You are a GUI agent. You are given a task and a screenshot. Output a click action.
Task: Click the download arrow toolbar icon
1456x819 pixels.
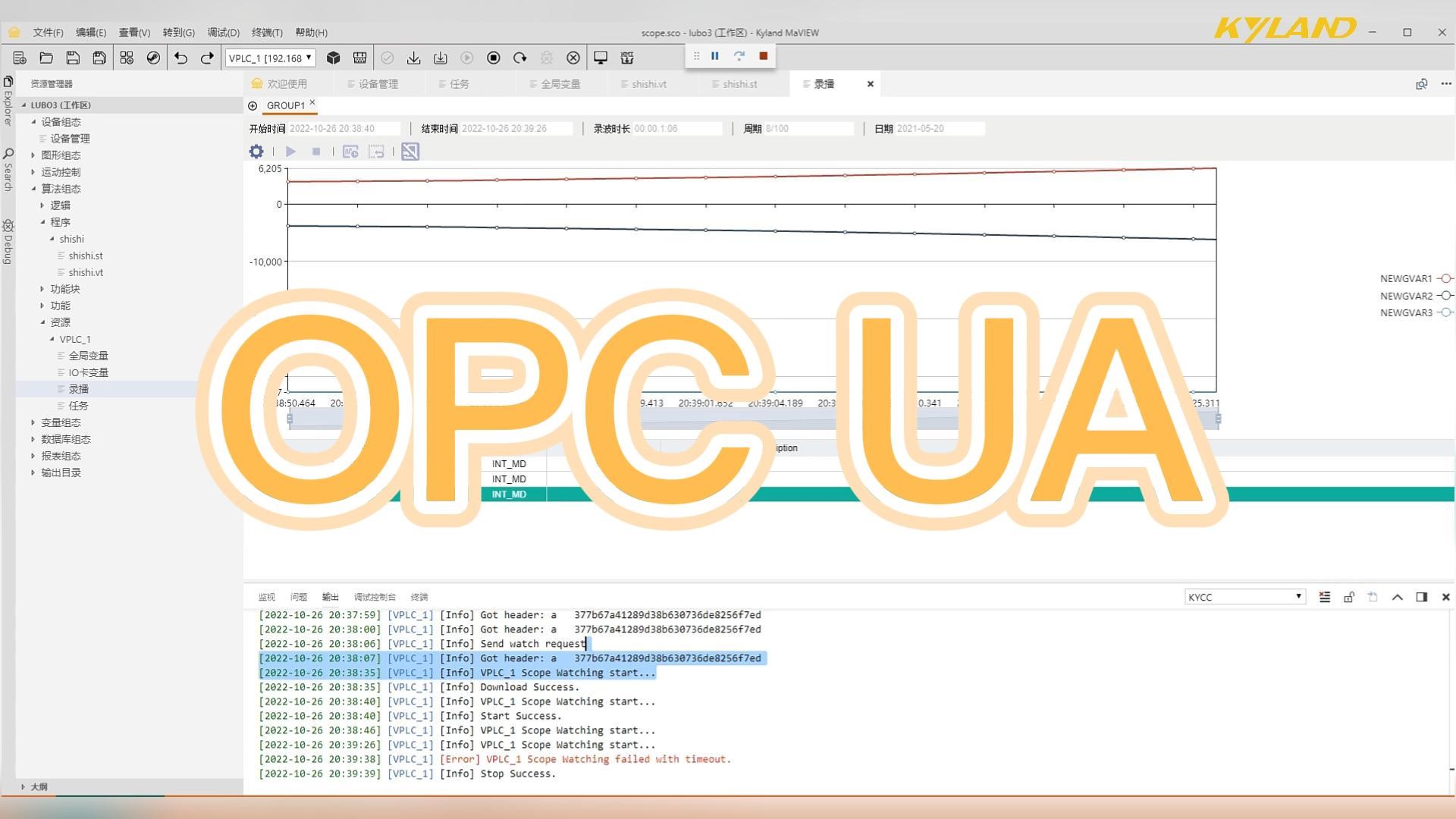coord(413,58)
